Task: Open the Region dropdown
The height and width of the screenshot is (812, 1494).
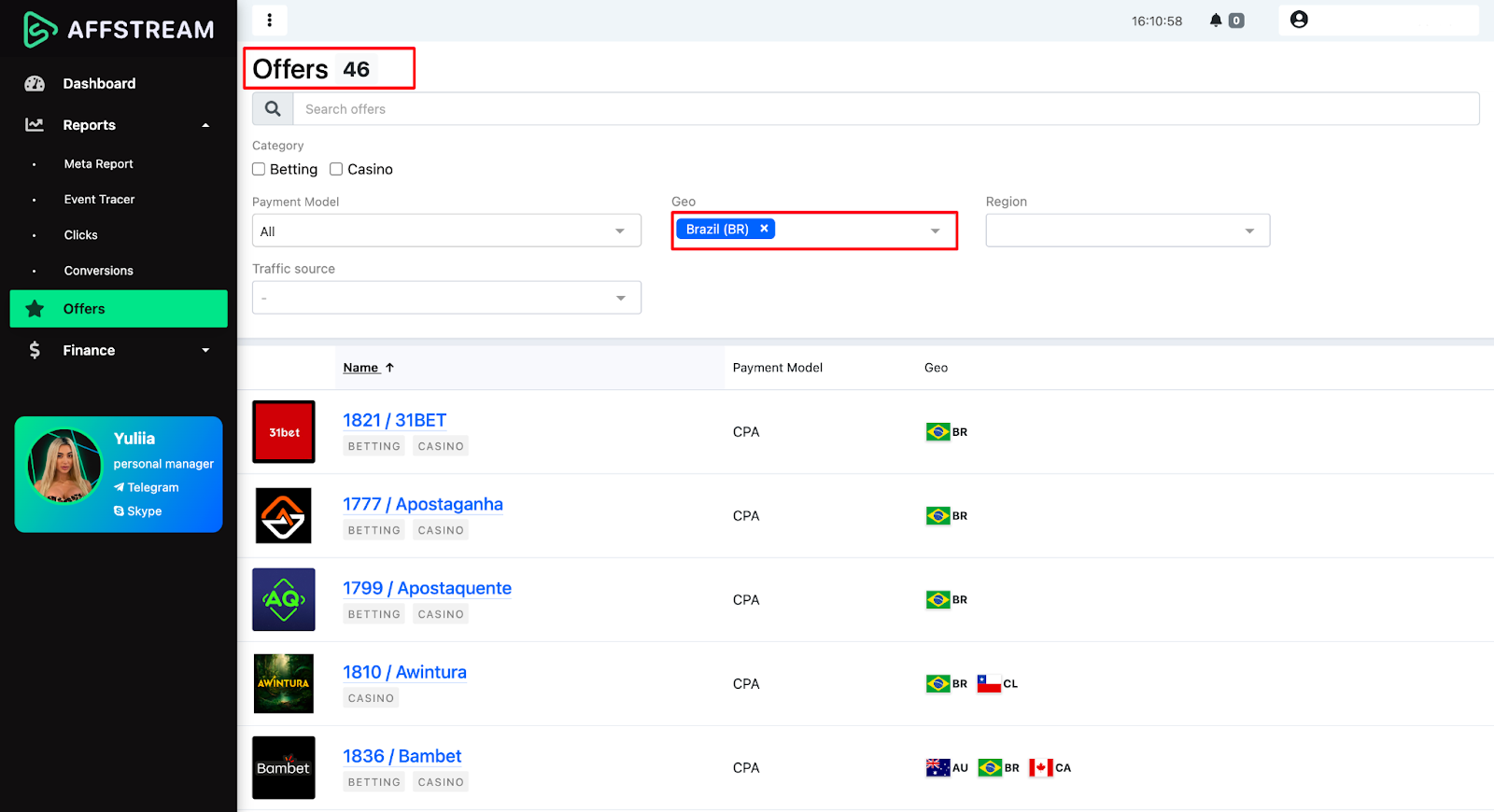Action: click(x=1128, y=231)
